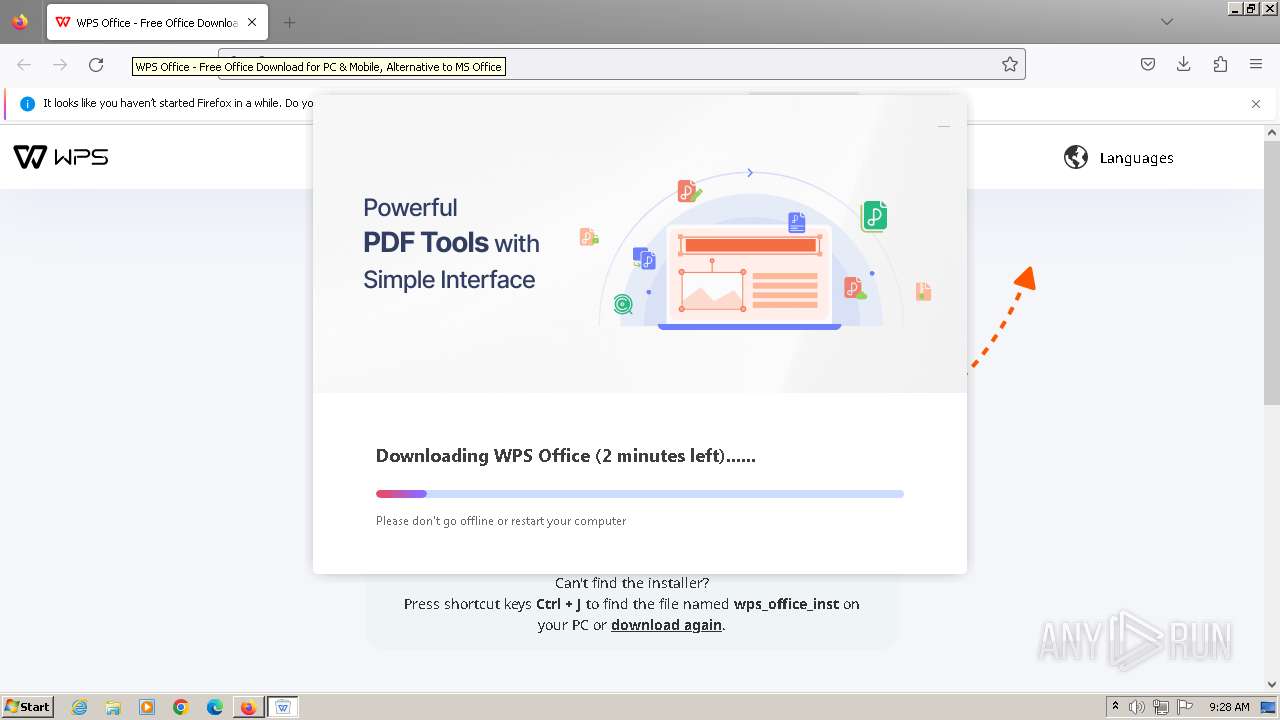Image resolution: width=1280 pixels, height=720 pixels.
Task: Bookmark this page with the star icon
Action: (1010, 64)
